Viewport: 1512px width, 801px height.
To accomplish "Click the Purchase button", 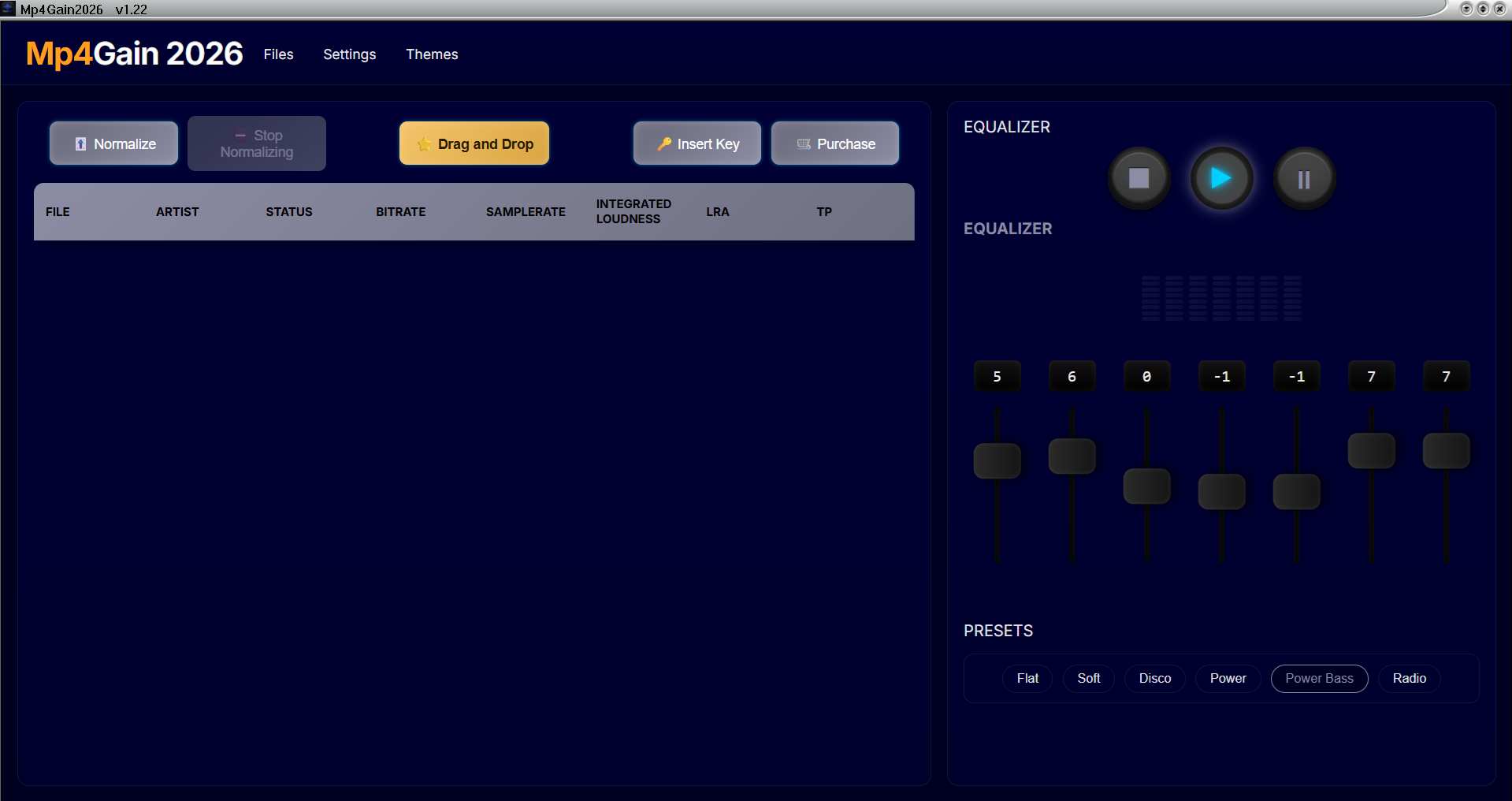I will tap(835, 143).
